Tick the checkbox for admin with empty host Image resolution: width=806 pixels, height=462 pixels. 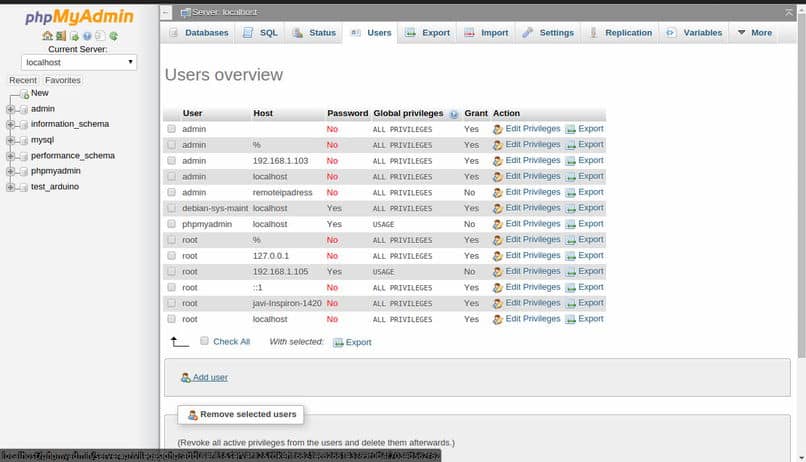coord(171,129)
